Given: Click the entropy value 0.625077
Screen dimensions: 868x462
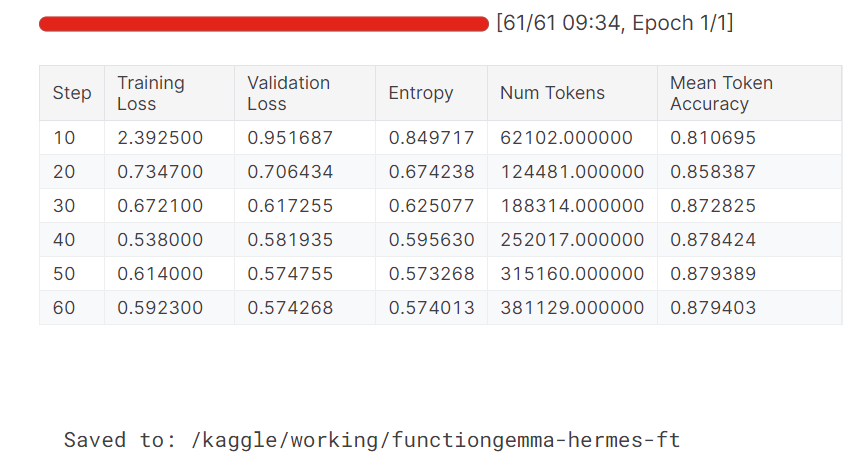Looking at the screenshot, I should (431, 206).
